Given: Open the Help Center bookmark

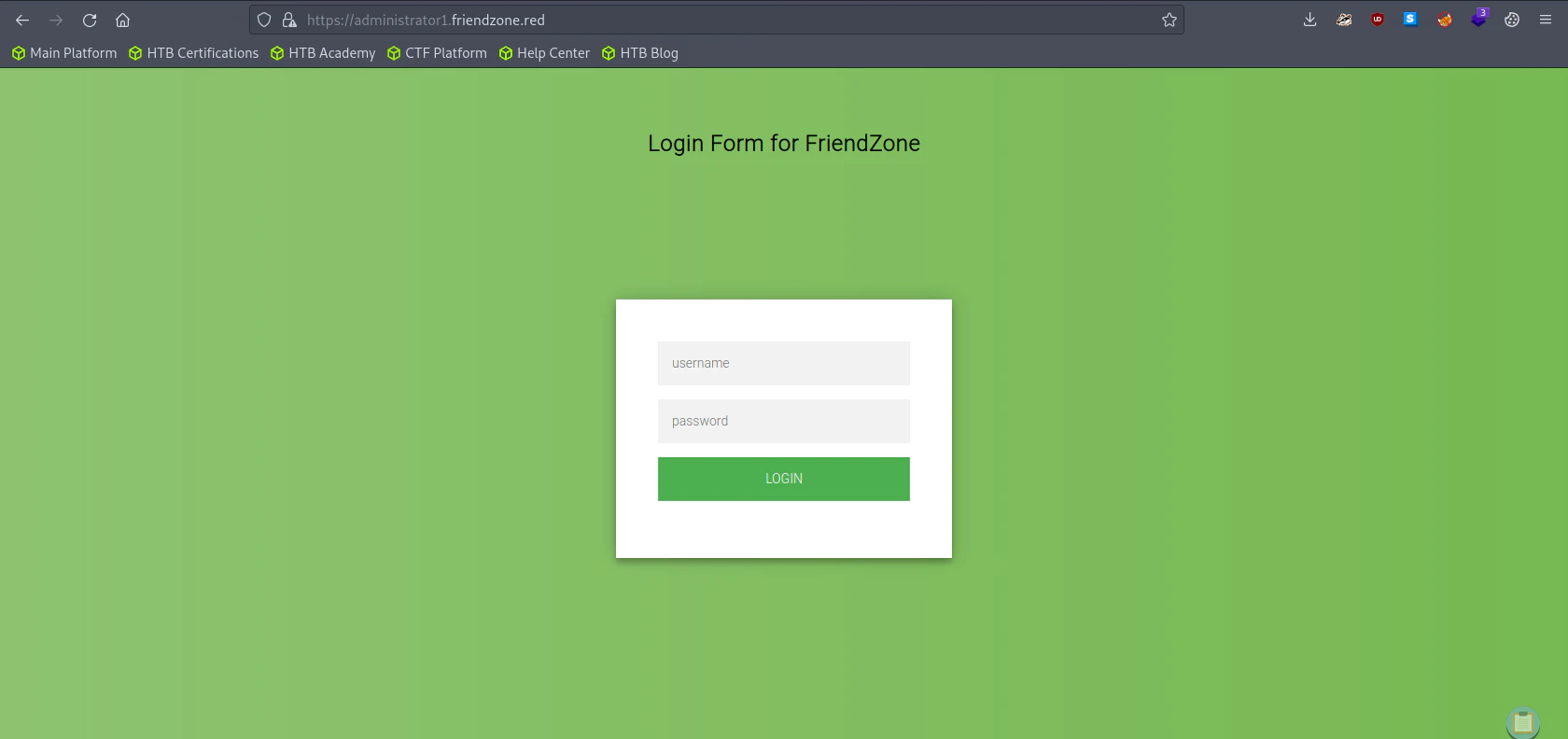Looking at the screenshot, I should [x=544, y=53].
